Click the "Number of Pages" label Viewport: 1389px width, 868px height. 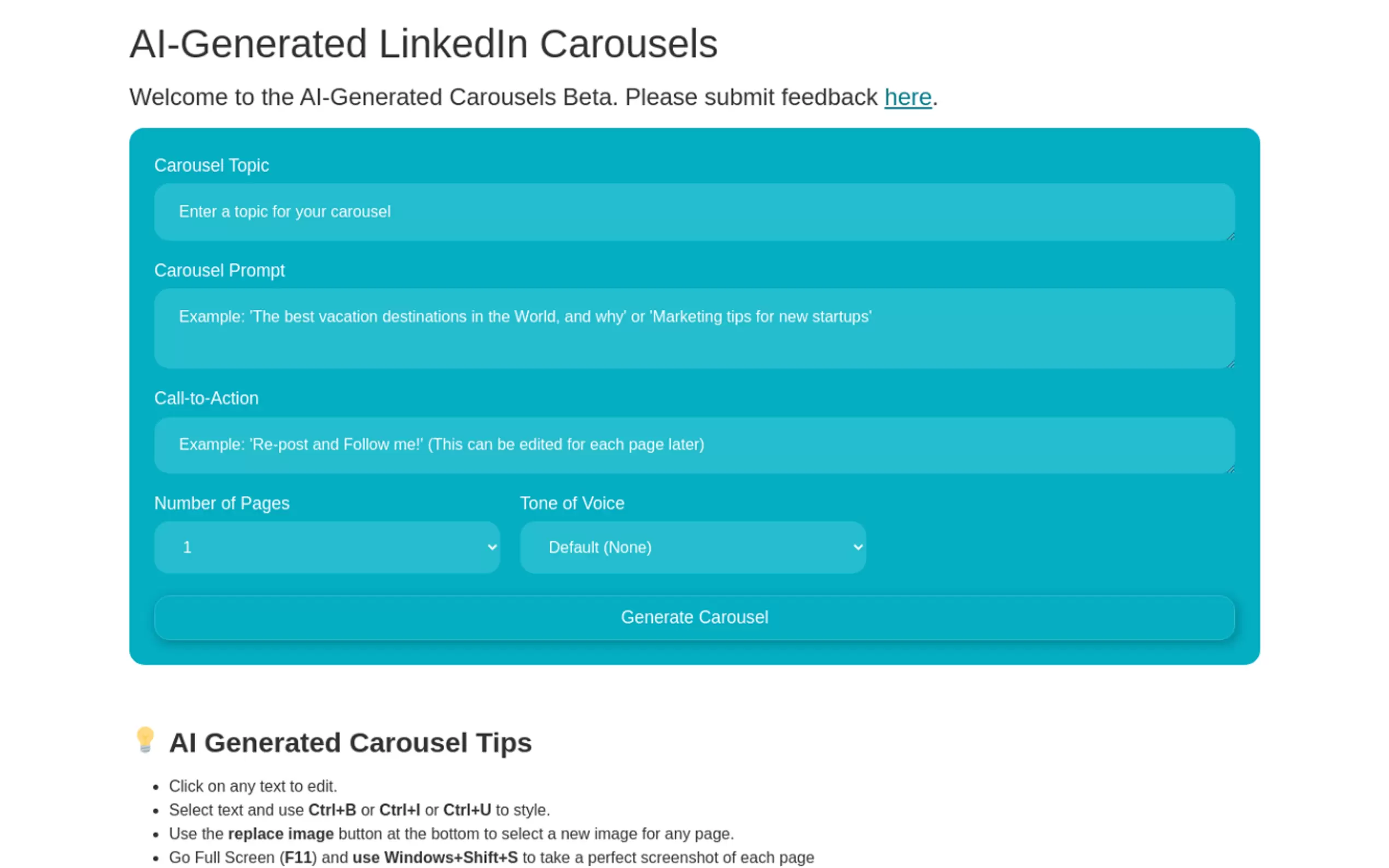(221, 503)
